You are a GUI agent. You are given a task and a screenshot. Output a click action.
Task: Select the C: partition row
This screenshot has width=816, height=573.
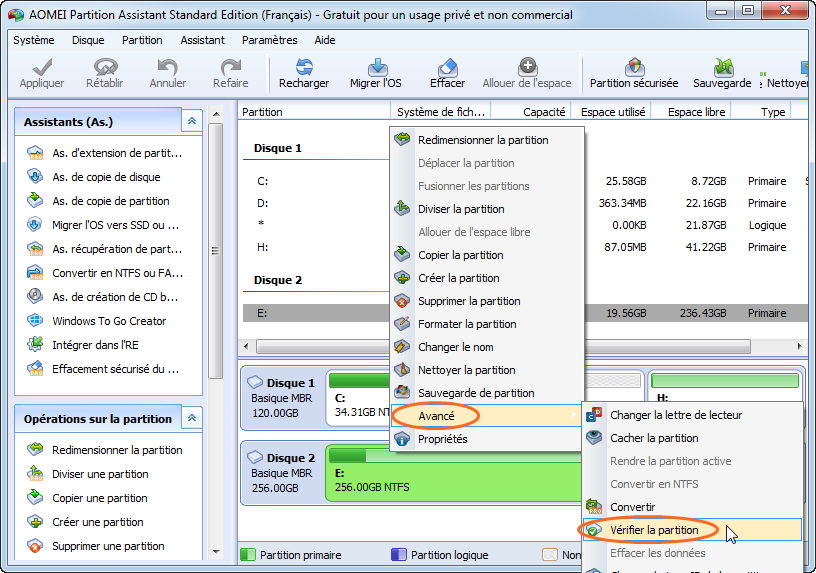click(x=526, y=181)
